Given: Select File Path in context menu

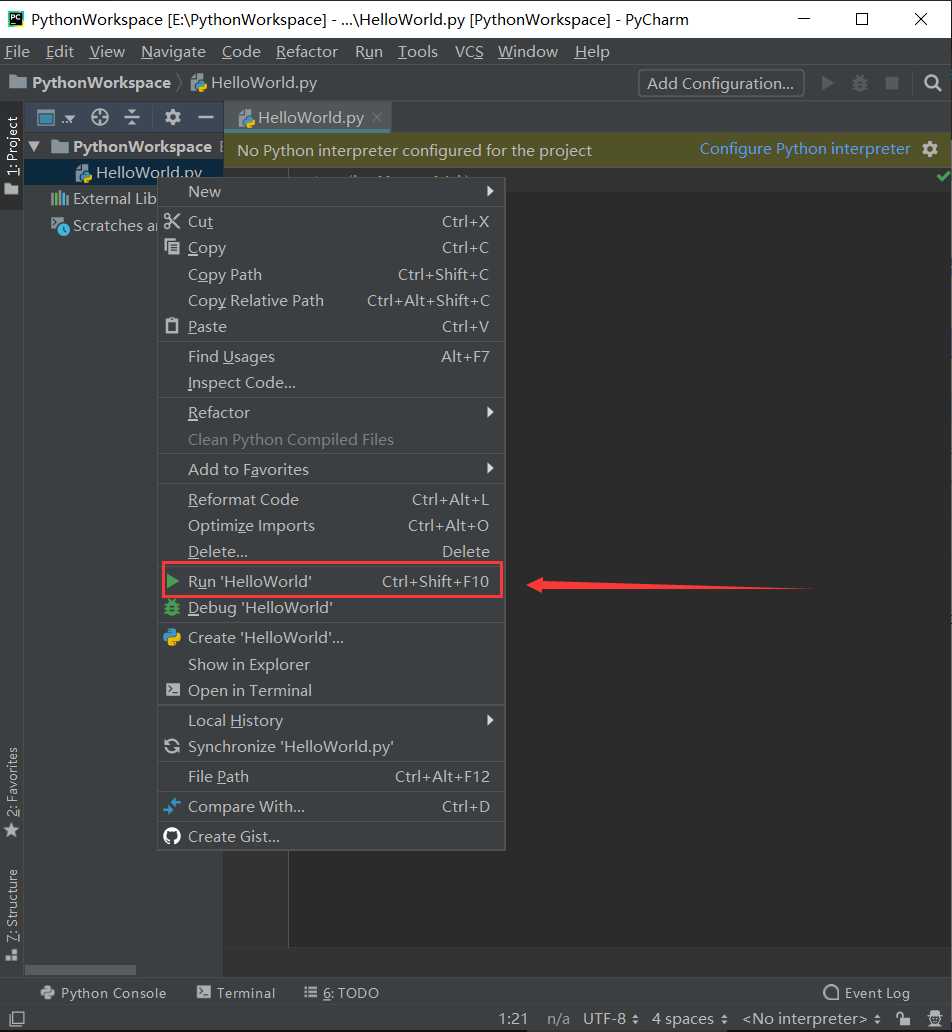Looking at the screenshot, I should point(331,777).
